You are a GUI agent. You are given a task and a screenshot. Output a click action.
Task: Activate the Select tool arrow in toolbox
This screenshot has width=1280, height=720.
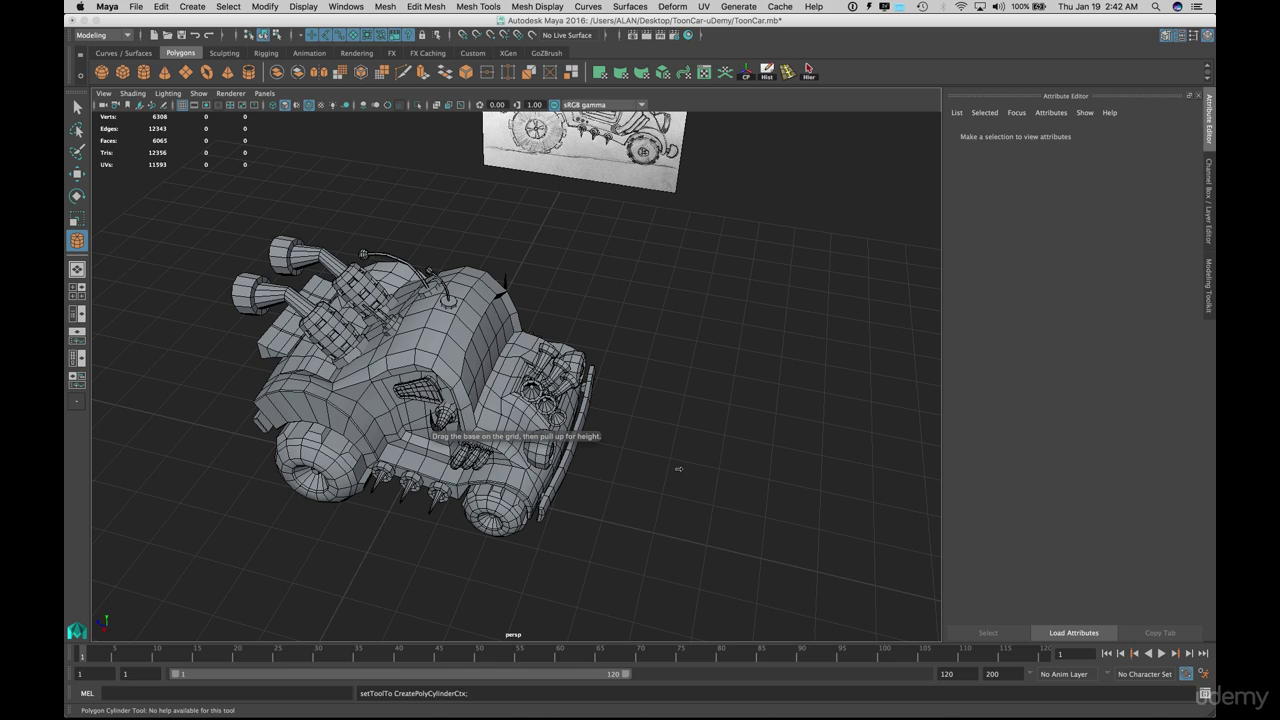click(77, 108)
